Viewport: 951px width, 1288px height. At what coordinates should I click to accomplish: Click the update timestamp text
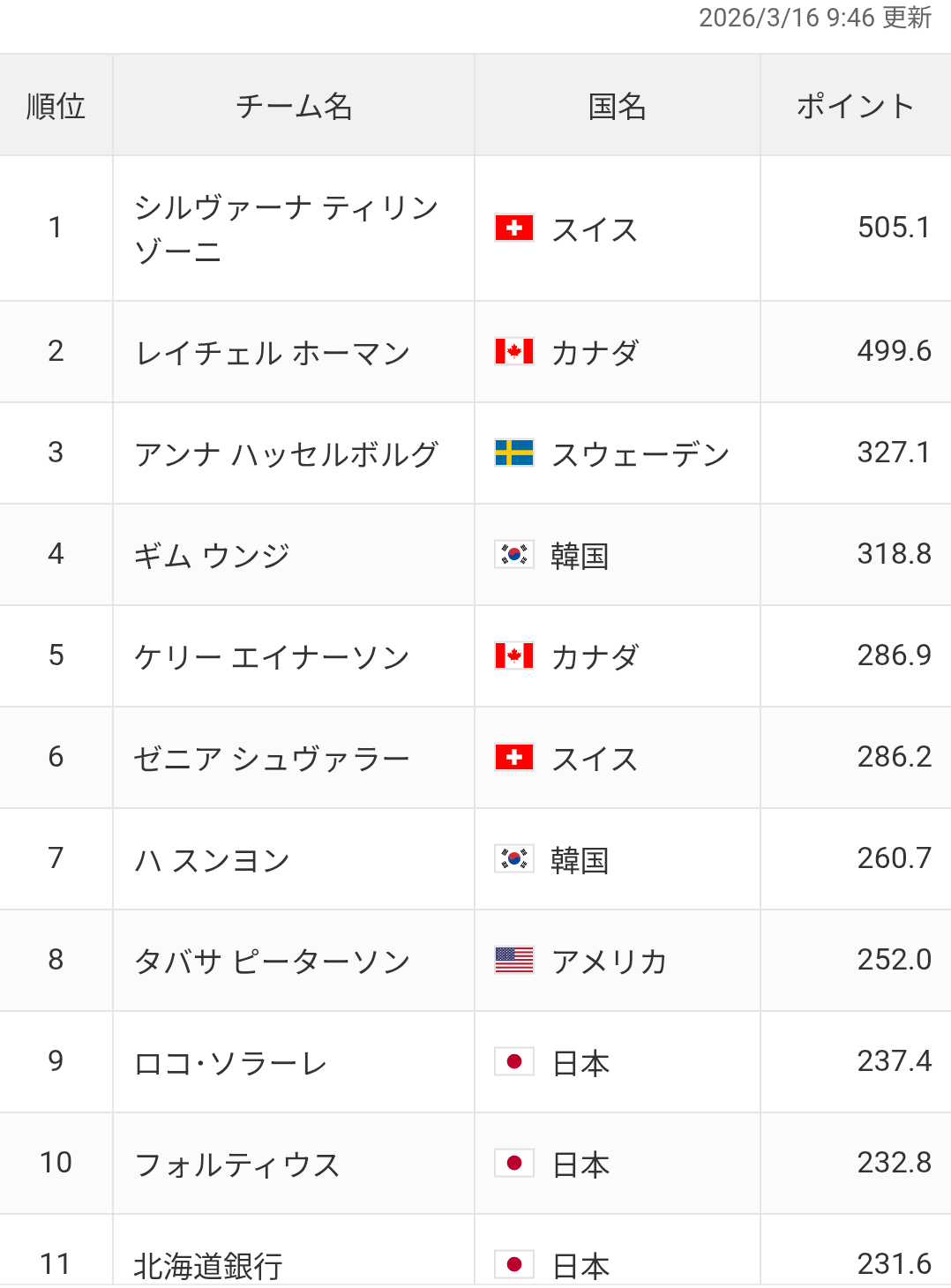tap(814, 18)
